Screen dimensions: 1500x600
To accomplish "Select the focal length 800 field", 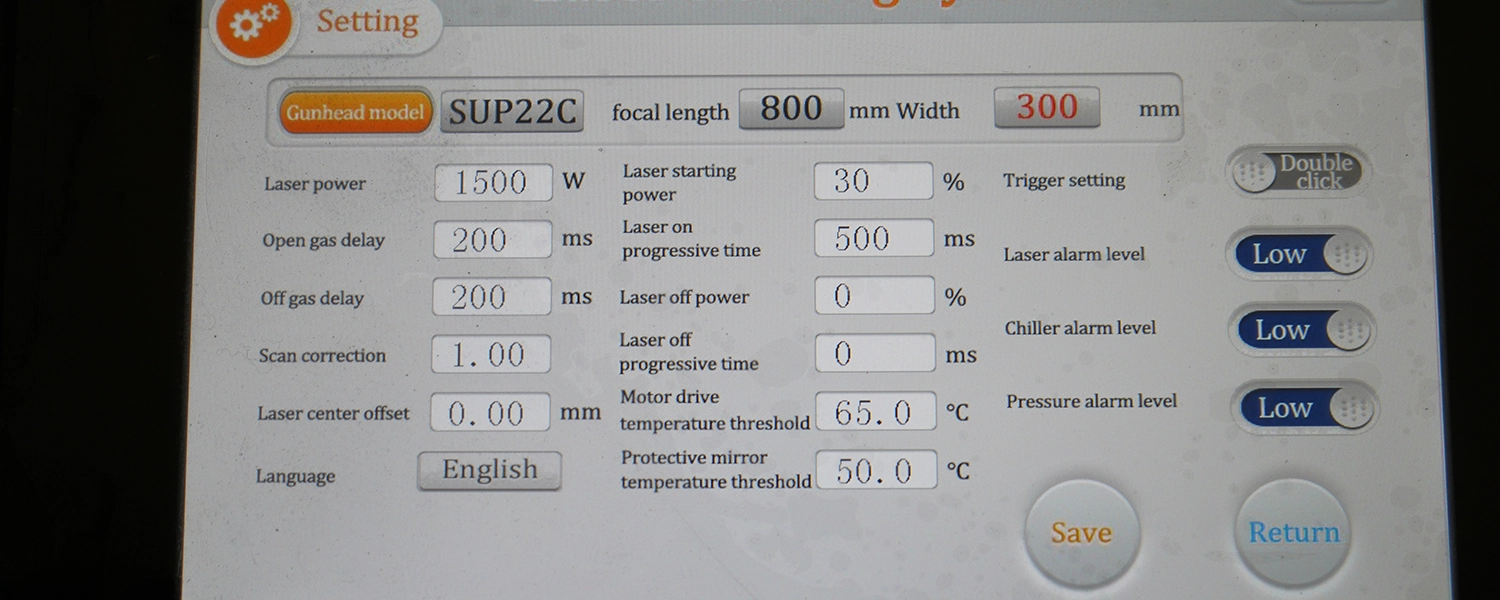I will click(x=791, y=109).
